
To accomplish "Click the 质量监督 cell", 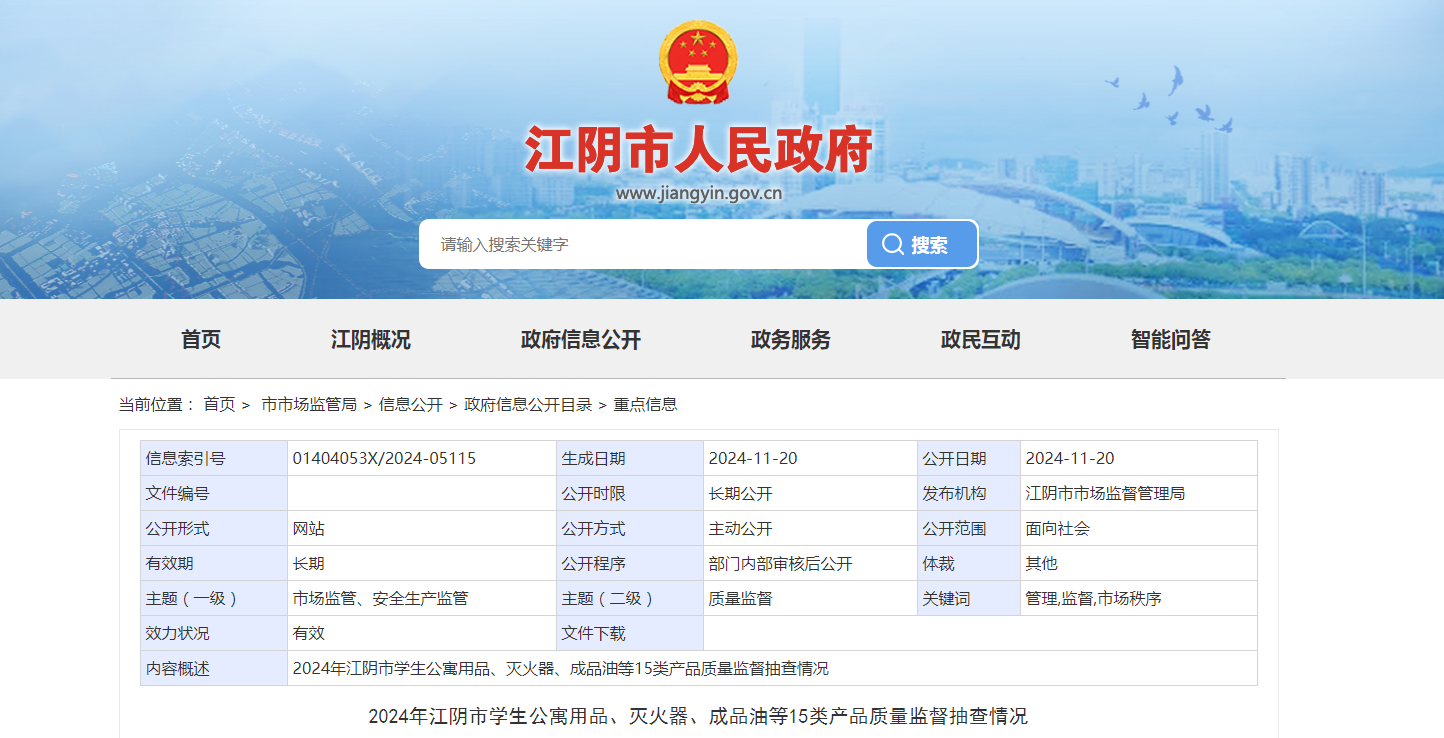I will [x=810, y=599].
